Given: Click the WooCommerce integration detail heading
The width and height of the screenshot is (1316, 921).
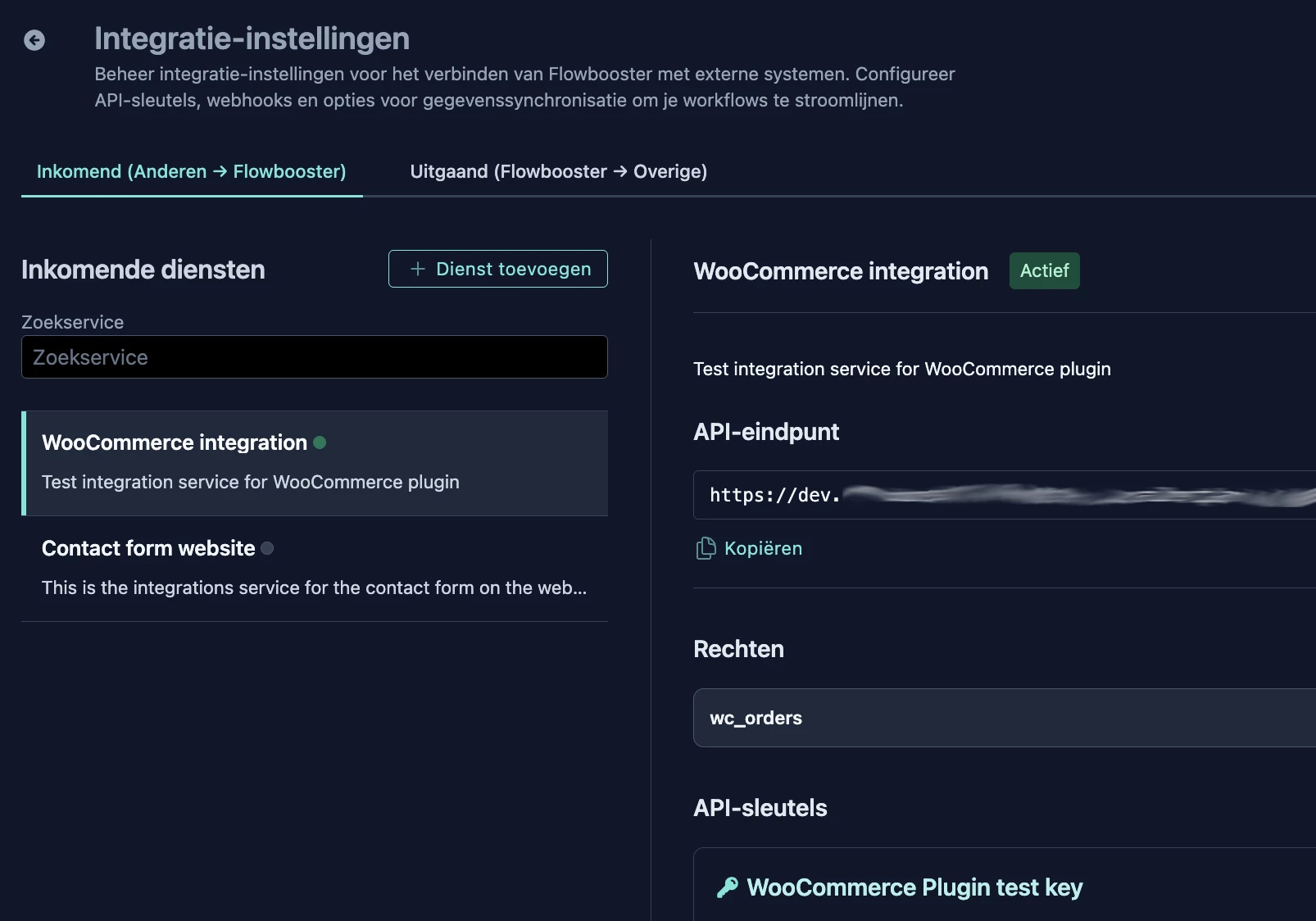Looking at the screenshot, I should (841, 271).
